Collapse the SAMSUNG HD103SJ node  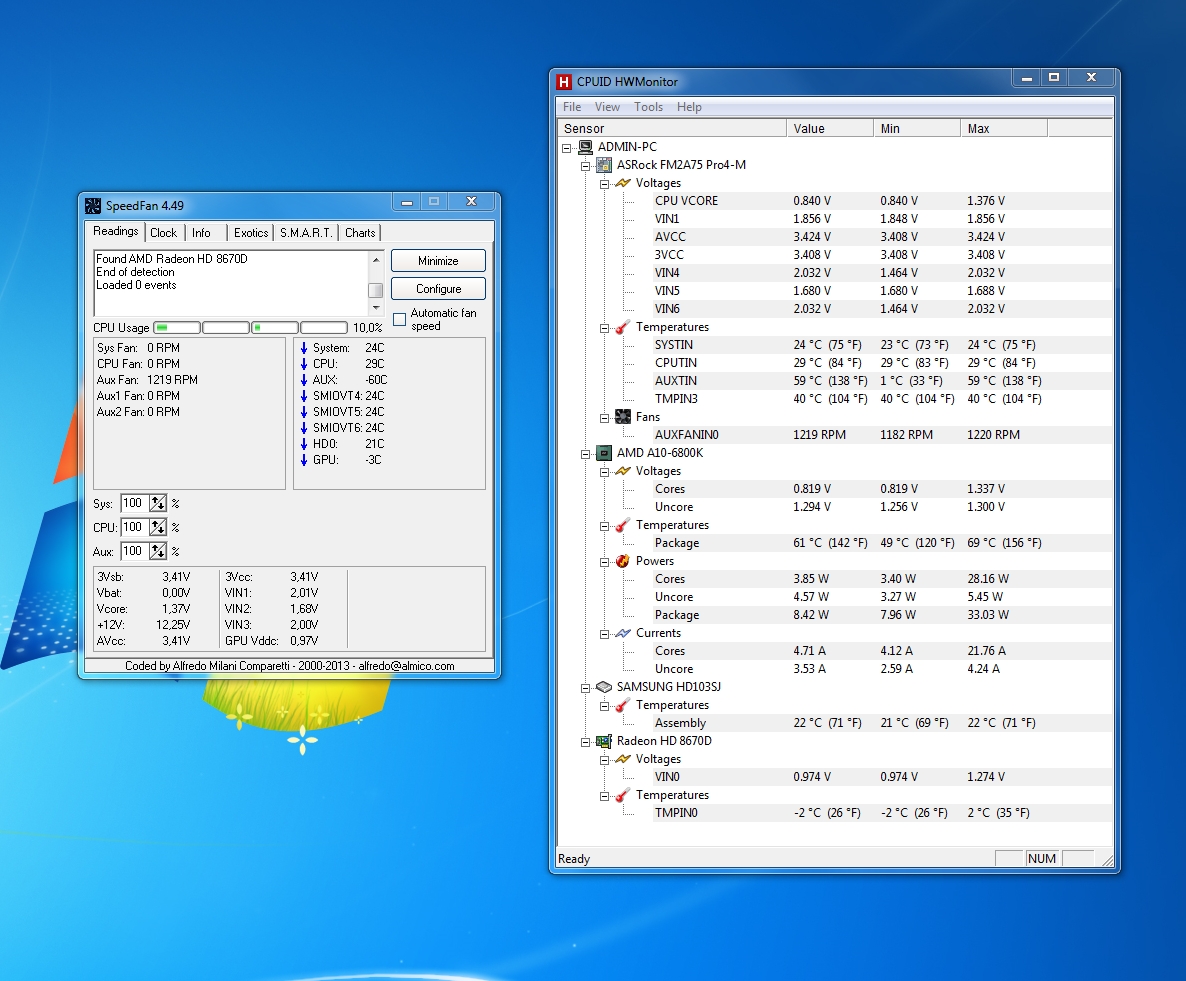[585, 688]
